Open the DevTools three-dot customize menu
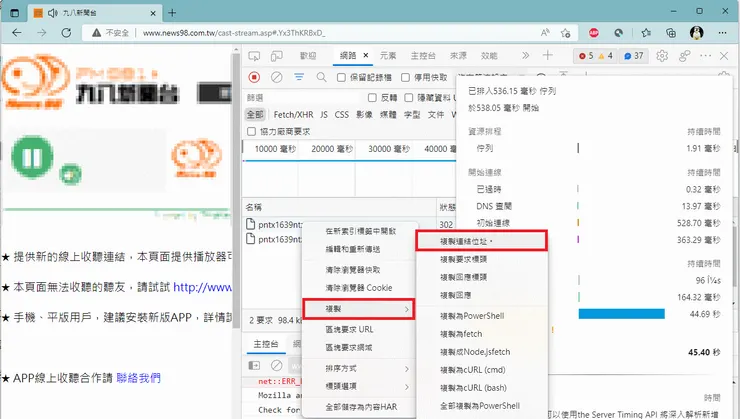 point(706,56)
